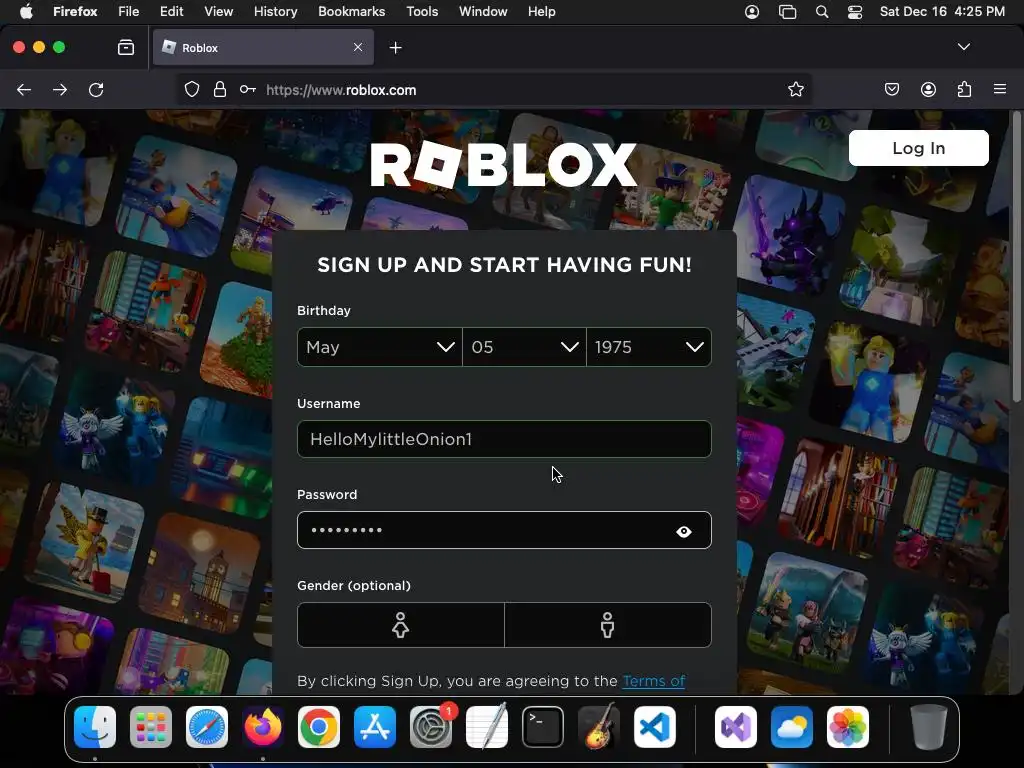Open the Stage Manager menu bar icon

click(788, 12)
